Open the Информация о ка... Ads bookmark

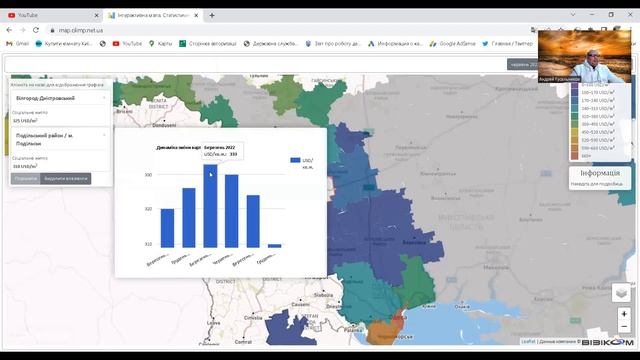click(395, 43)
